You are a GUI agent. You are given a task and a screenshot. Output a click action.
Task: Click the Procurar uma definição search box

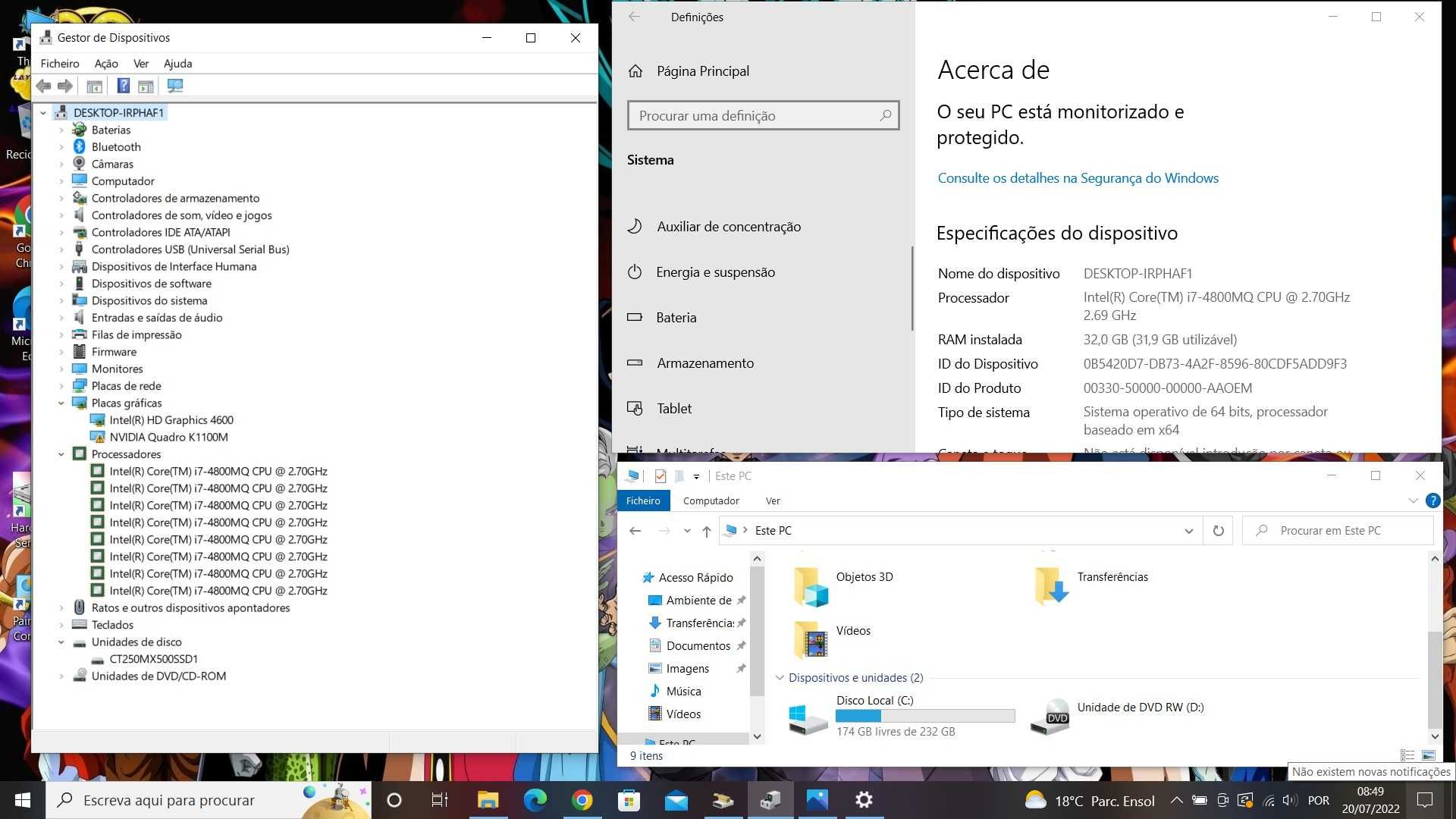click(x=763, y=115)
